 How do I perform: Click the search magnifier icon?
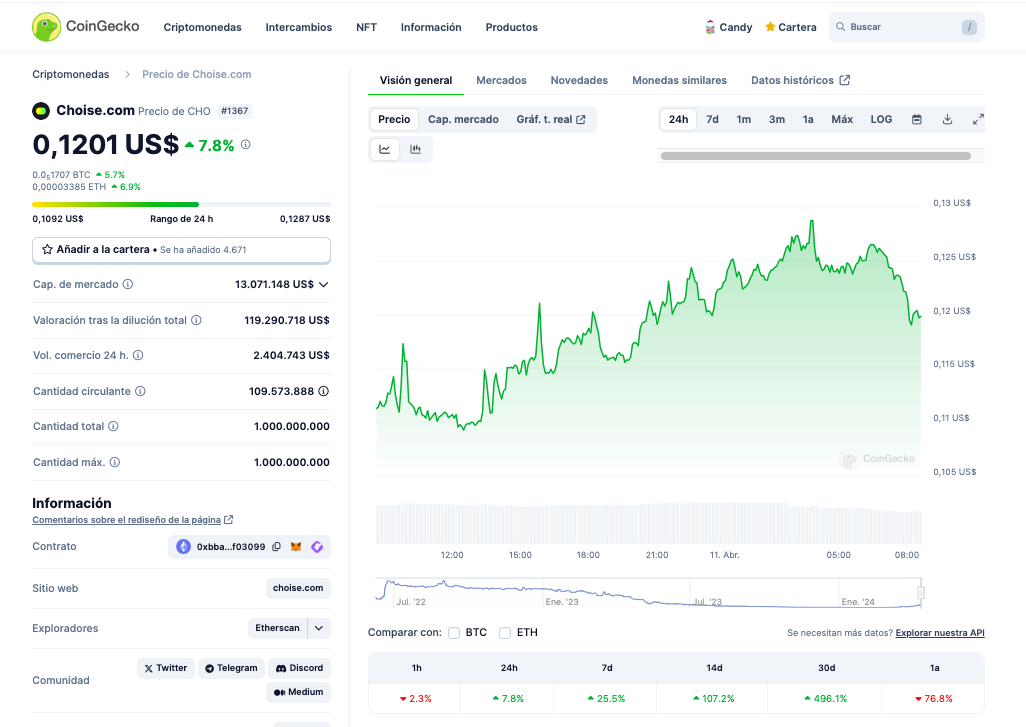[841, 27]
